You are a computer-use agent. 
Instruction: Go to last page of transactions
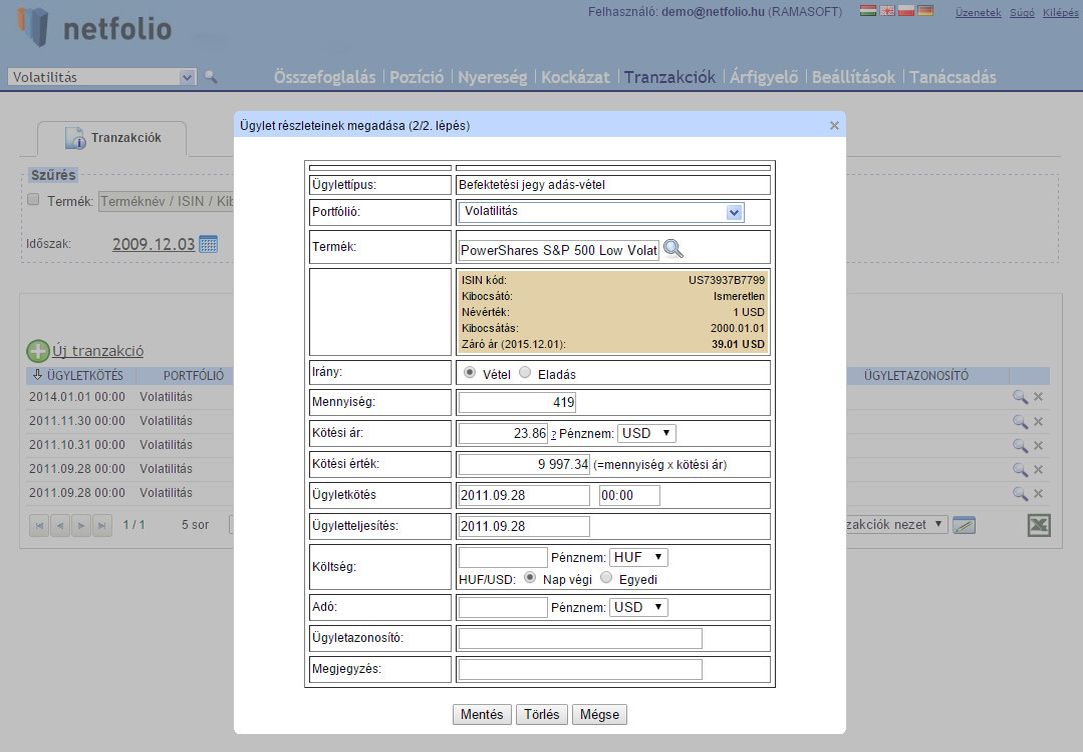click(x=102, y=526)
